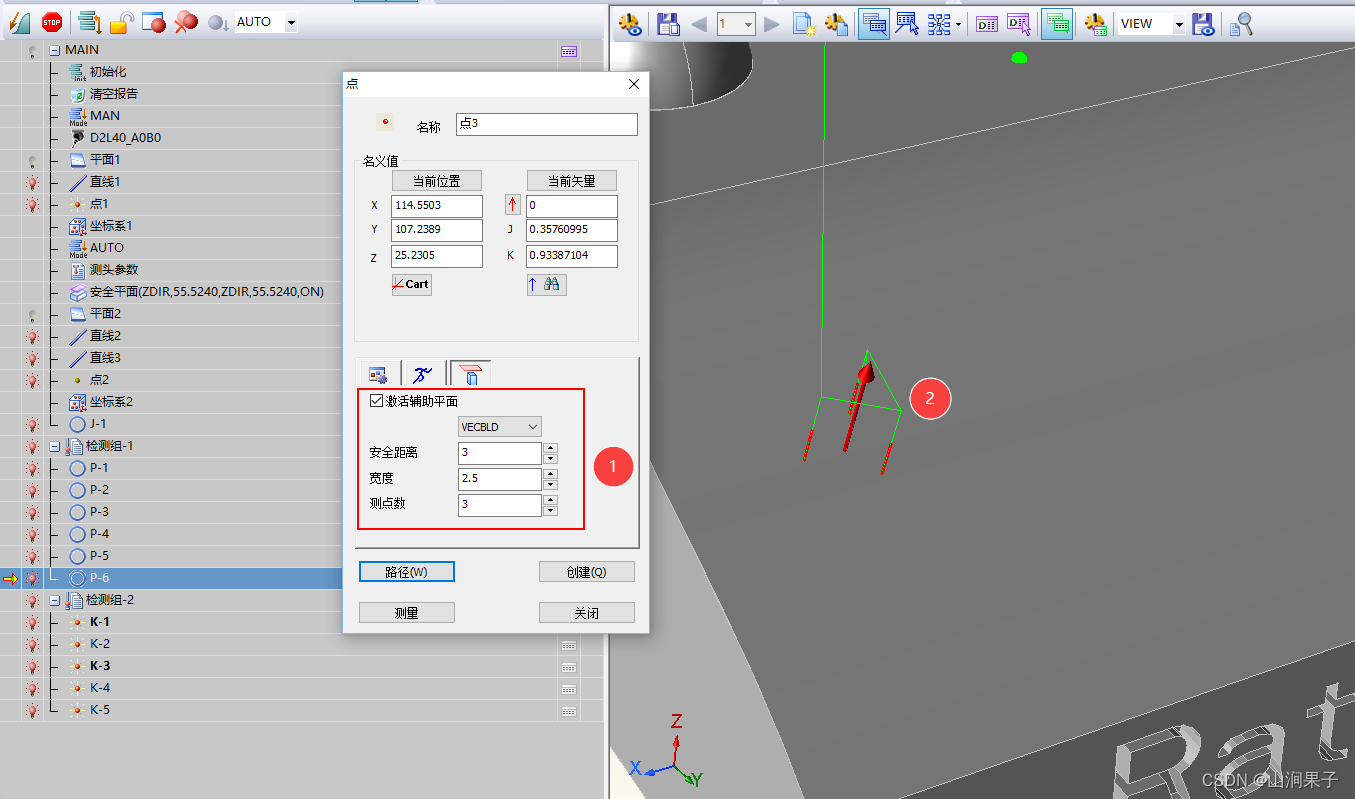Toggle the light bulb next to 平面2
The image size is (1355, 799).
32,314
